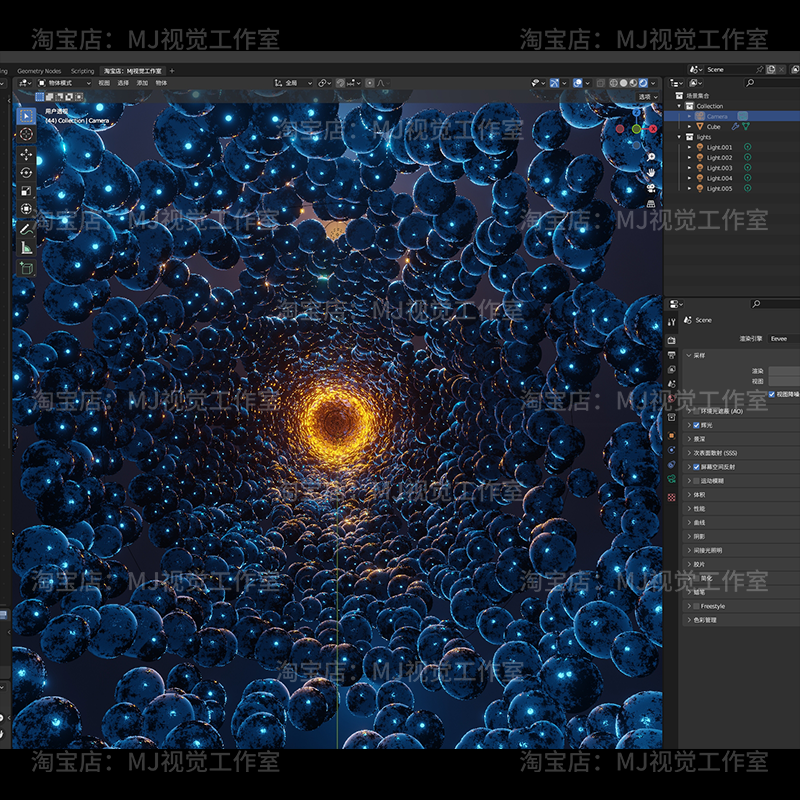The height and width of the screenshot is (800, 800).
Task: Open the Output properties tab icon
Action: [x=671, y=355]
